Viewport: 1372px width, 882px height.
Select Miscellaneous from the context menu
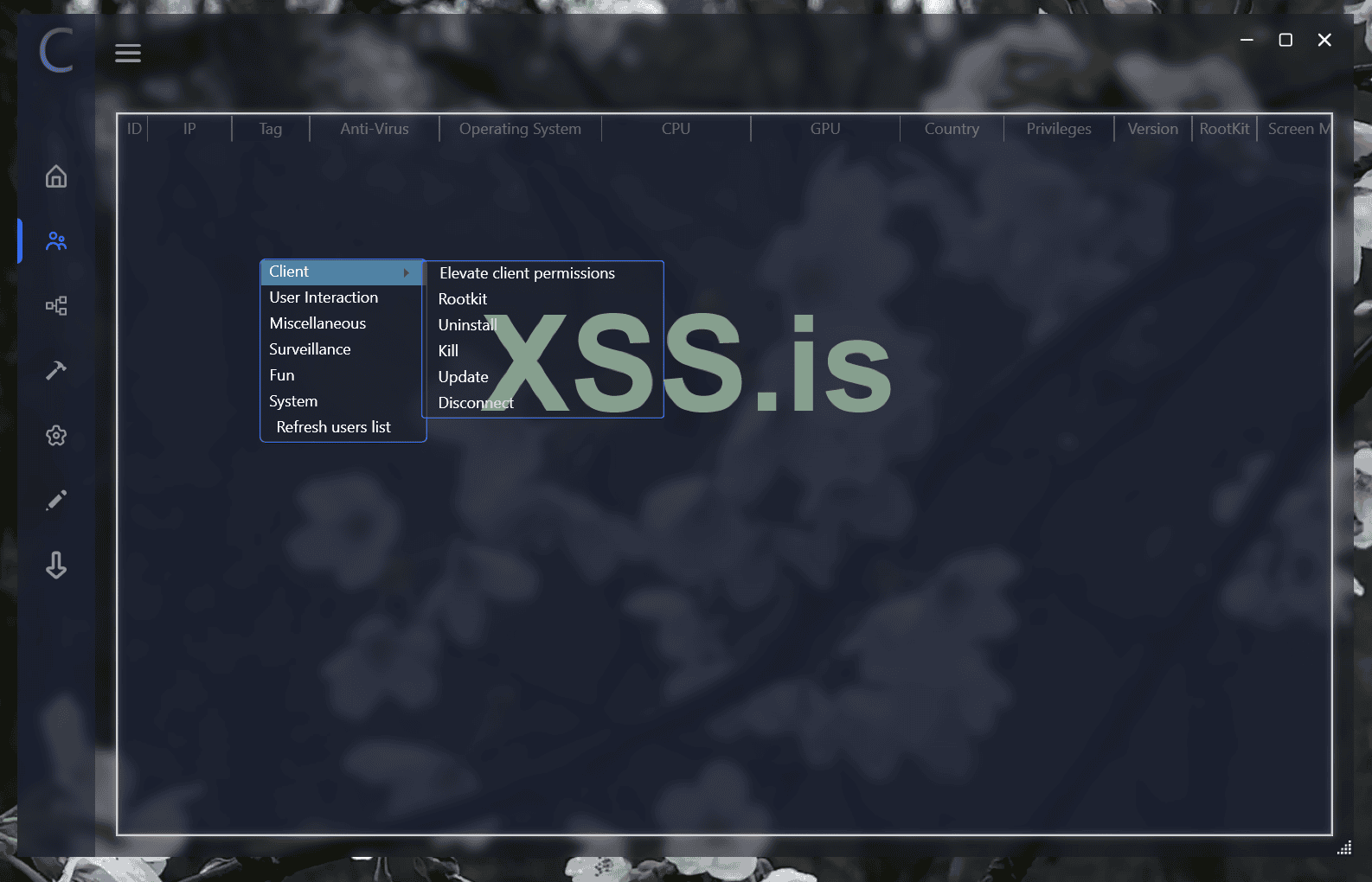click(x=343, y=323)
